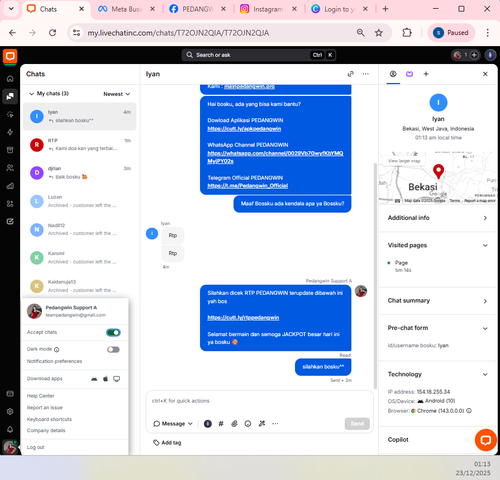This screenshot has height=480, width=500.
Task: Add a panel with the plus tab
Action: pyautogui.click(x=426, y=74)
